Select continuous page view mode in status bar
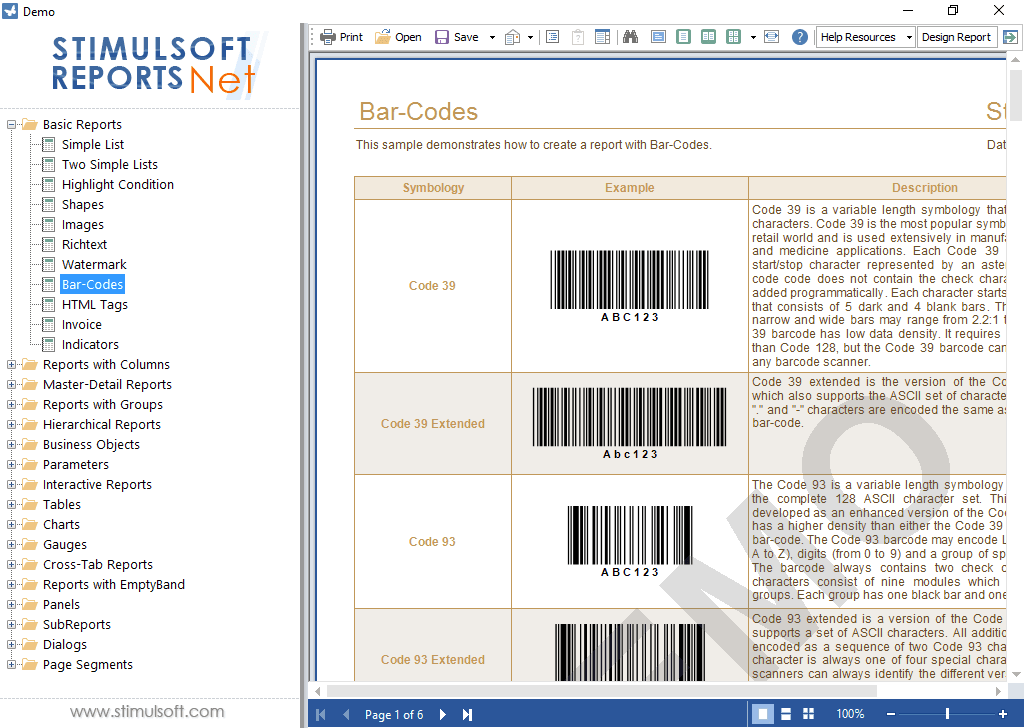This screenshot has height=728, width=1024. pos(786,714)
